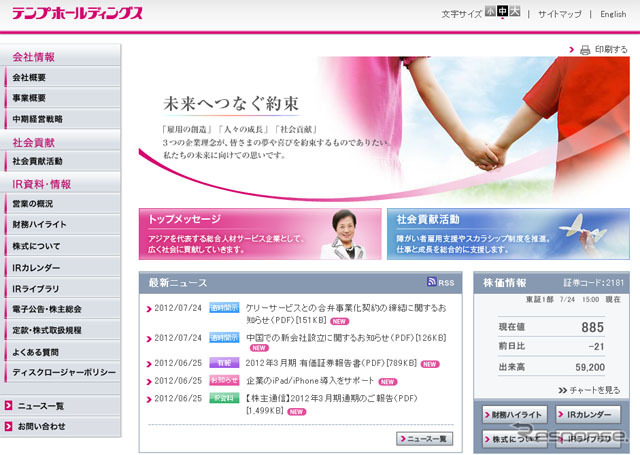Click the 出来高 value 59,200
This screenshot has height=455, width=640.
pyautogui.click(x=590, y=367)
